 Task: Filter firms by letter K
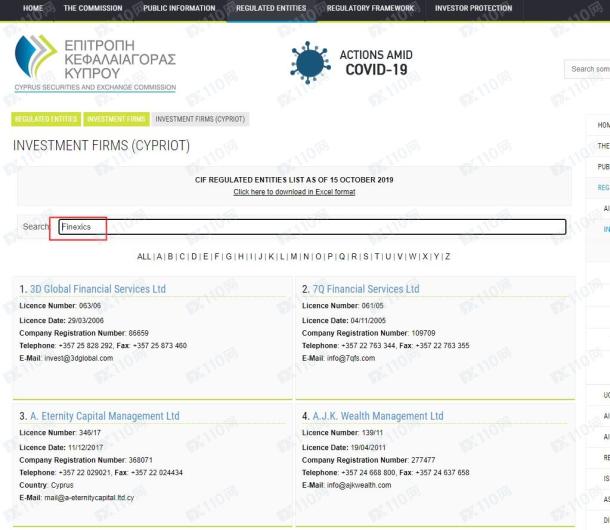(271, 256)
